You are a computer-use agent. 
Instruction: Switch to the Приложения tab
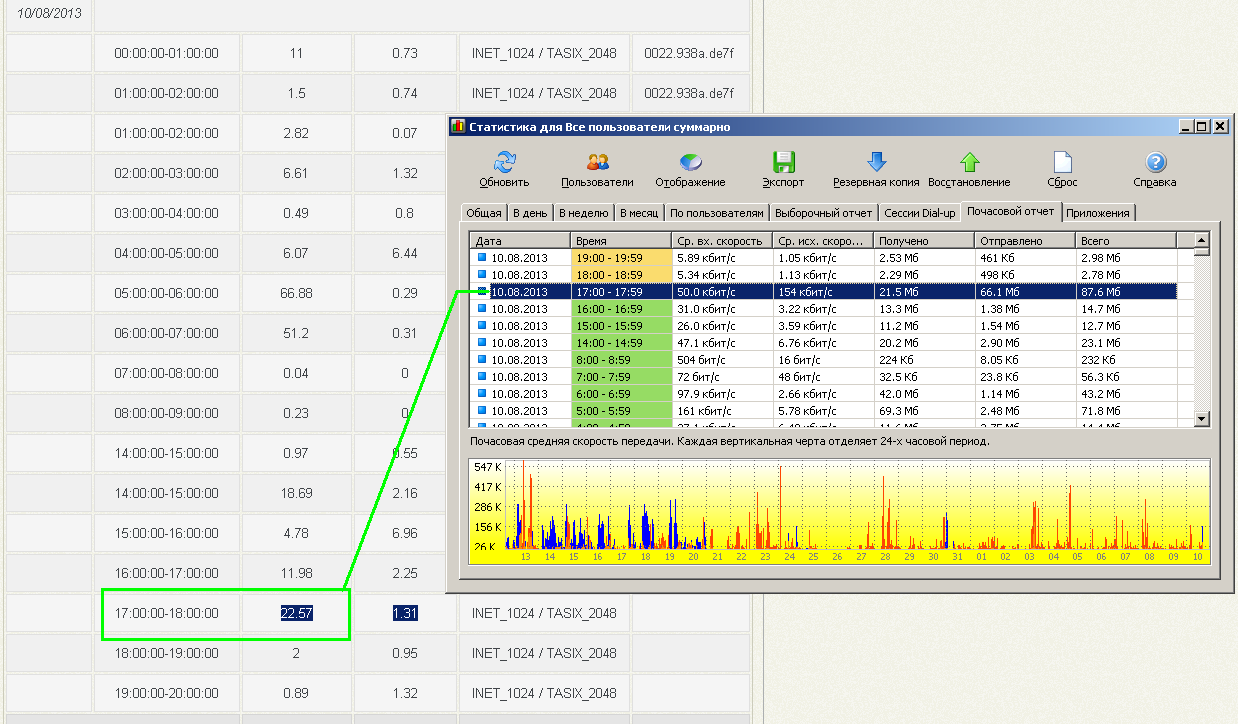coord(1098,213)
